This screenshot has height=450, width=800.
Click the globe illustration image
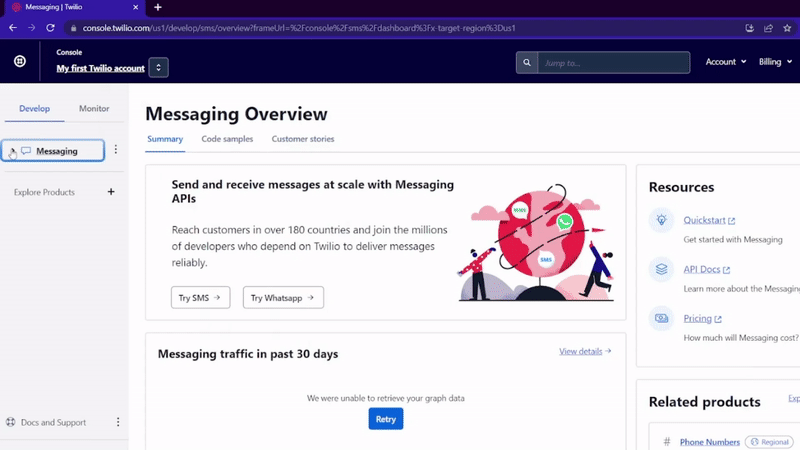[536, 242]
